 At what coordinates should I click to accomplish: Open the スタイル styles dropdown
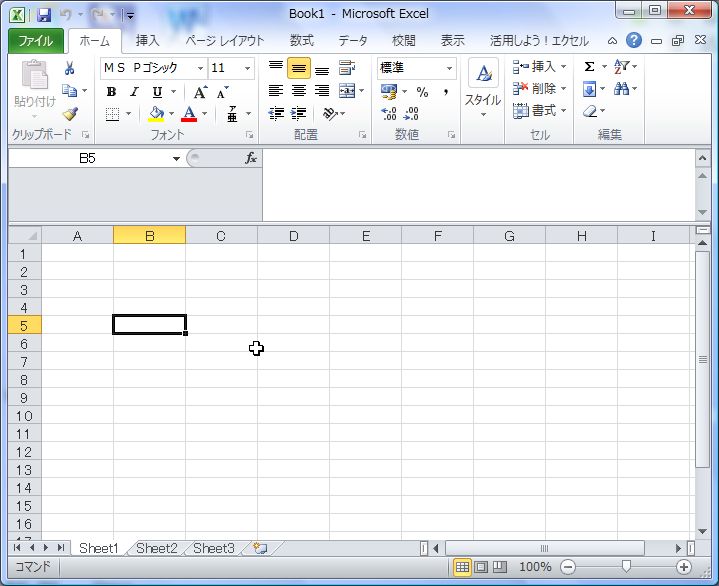483,89
